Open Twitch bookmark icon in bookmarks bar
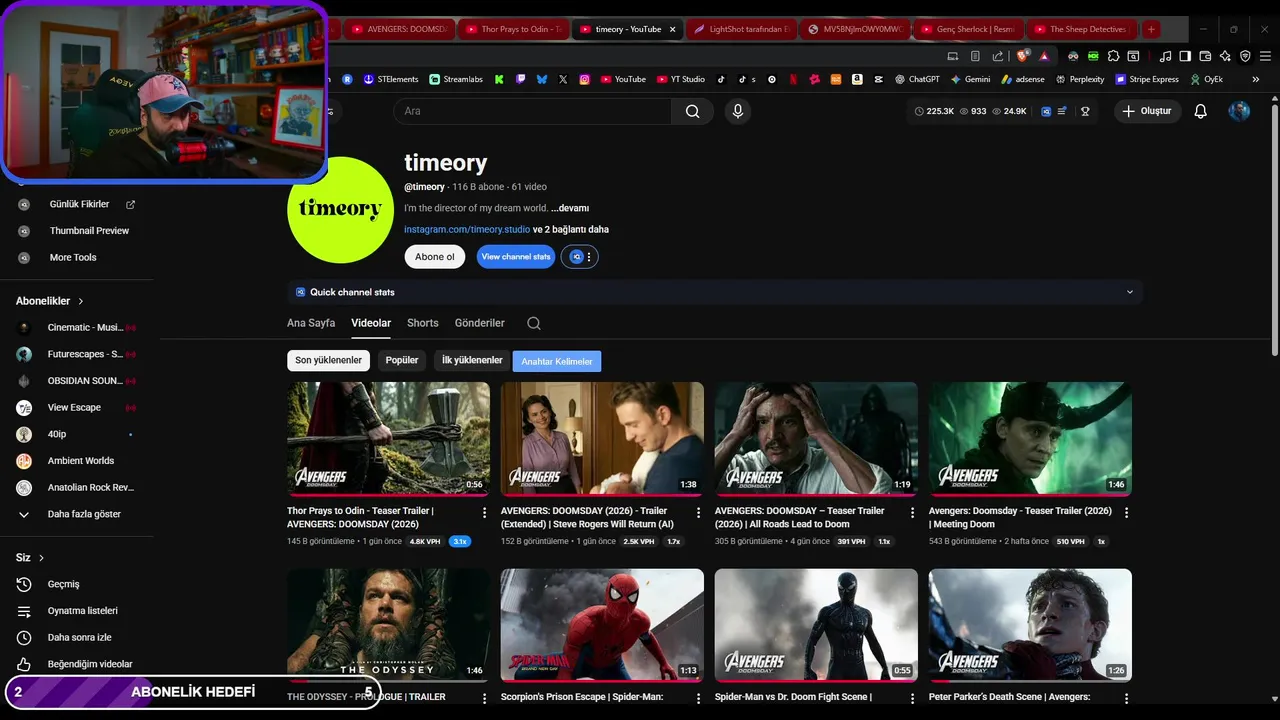Screen dimensions: 1280x720 [520, 79]
